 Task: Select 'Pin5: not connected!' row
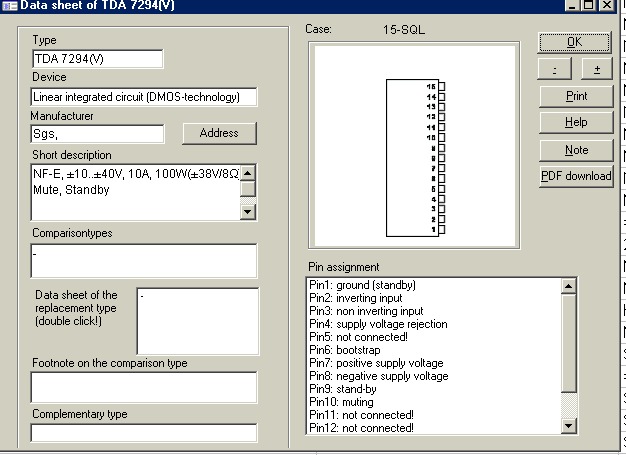pyautogui.click(x=434, y=337)
